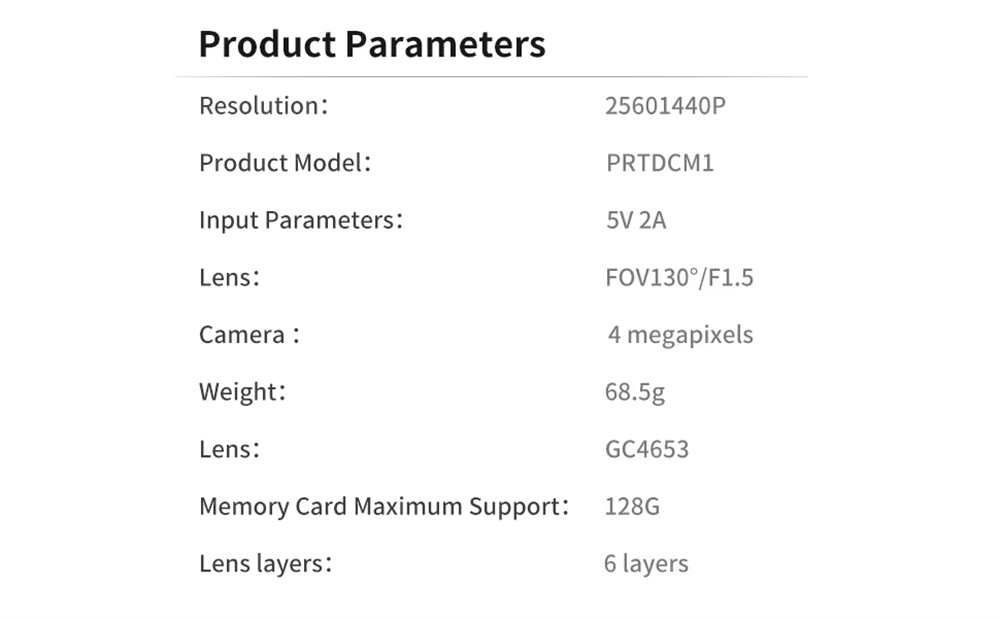Select the 68.5g weight value
Image resolution: width=1000 pixels, height=618 pixels.
pos(635,392)
